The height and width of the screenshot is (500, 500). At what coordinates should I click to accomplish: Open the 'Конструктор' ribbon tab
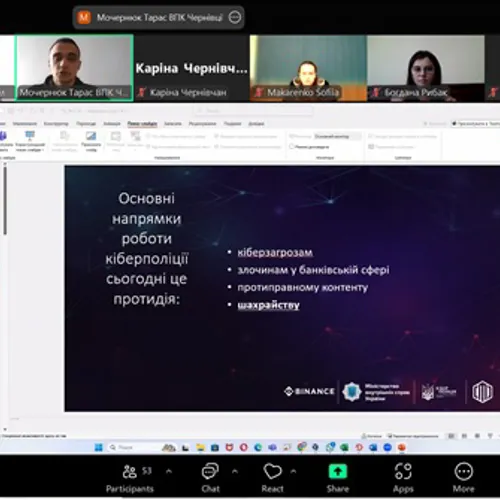[56, 124]
